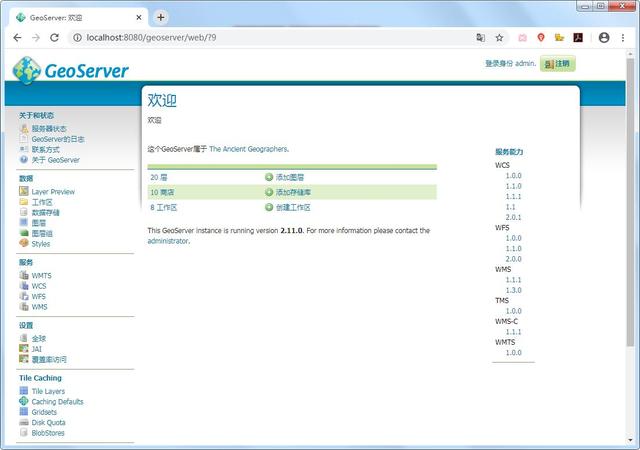Viewport: 640px width, 450px height.
Task: Click the WMTS service icon
Action: [x=24, y=275]
